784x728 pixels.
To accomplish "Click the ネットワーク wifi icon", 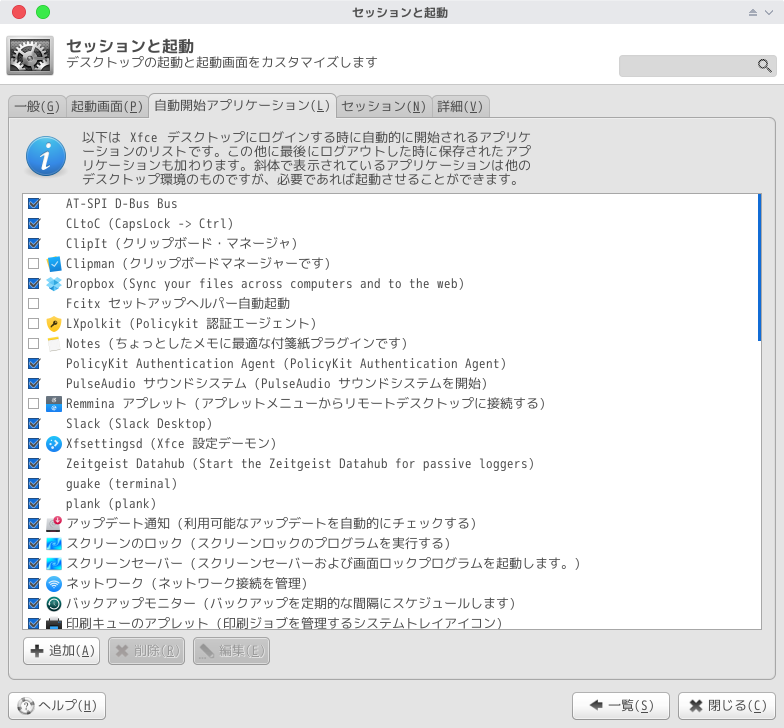I will (54, 584).
